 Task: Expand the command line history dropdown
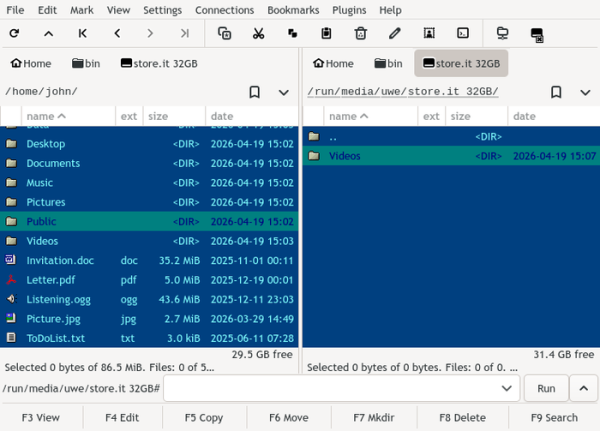(507, 389)
